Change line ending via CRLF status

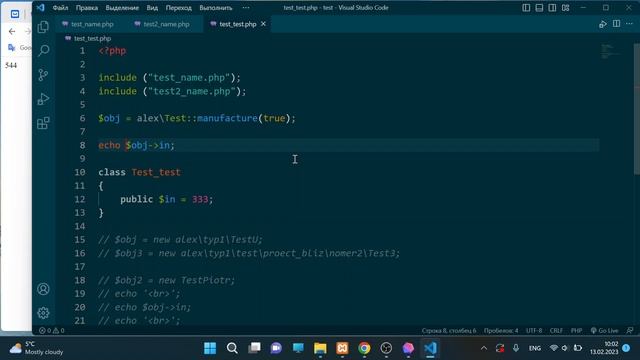pyautogui.click(x=556, y=331)
